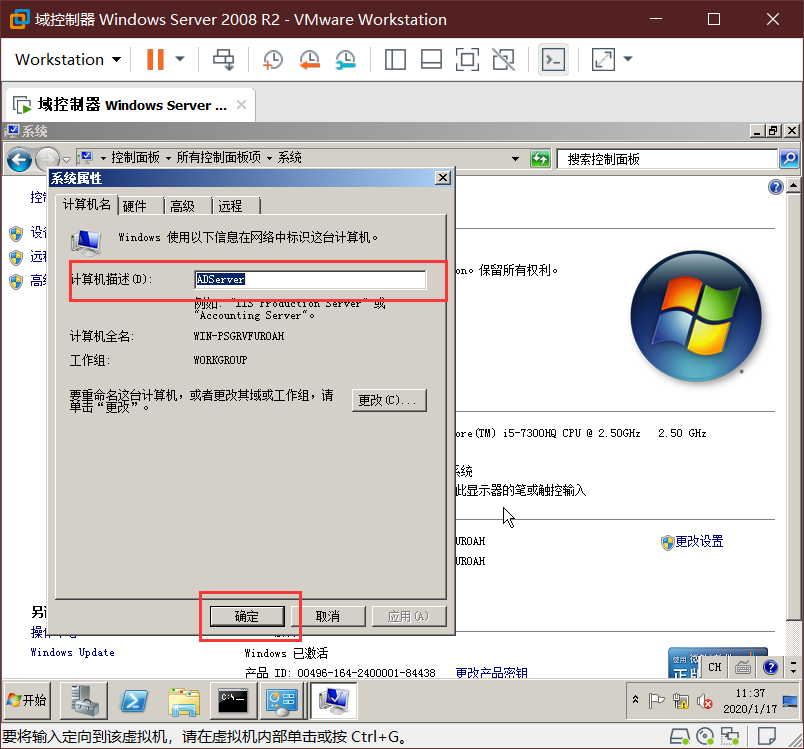Viewport: 804px width, 749px height.
Task: Click the forward navigation button
Action: [48, 159]
